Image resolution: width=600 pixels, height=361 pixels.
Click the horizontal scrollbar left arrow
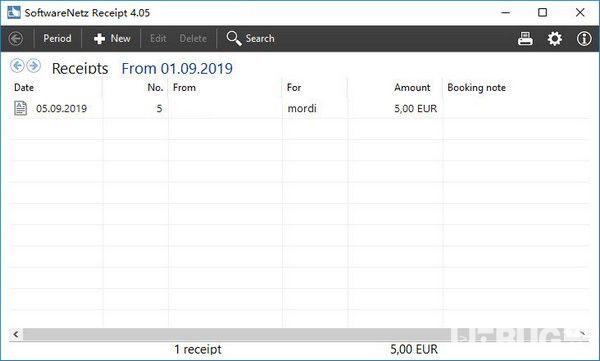(16, 334)
